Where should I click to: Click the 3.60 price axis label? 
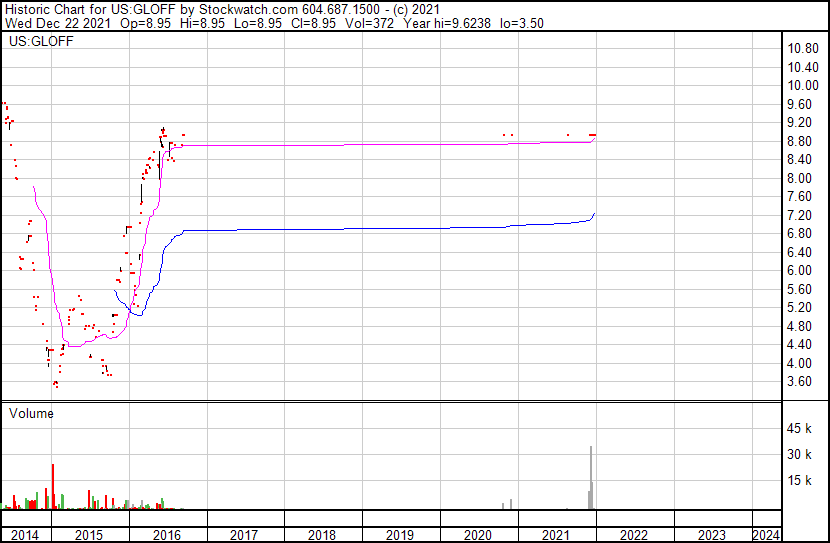tap(799, 382)
